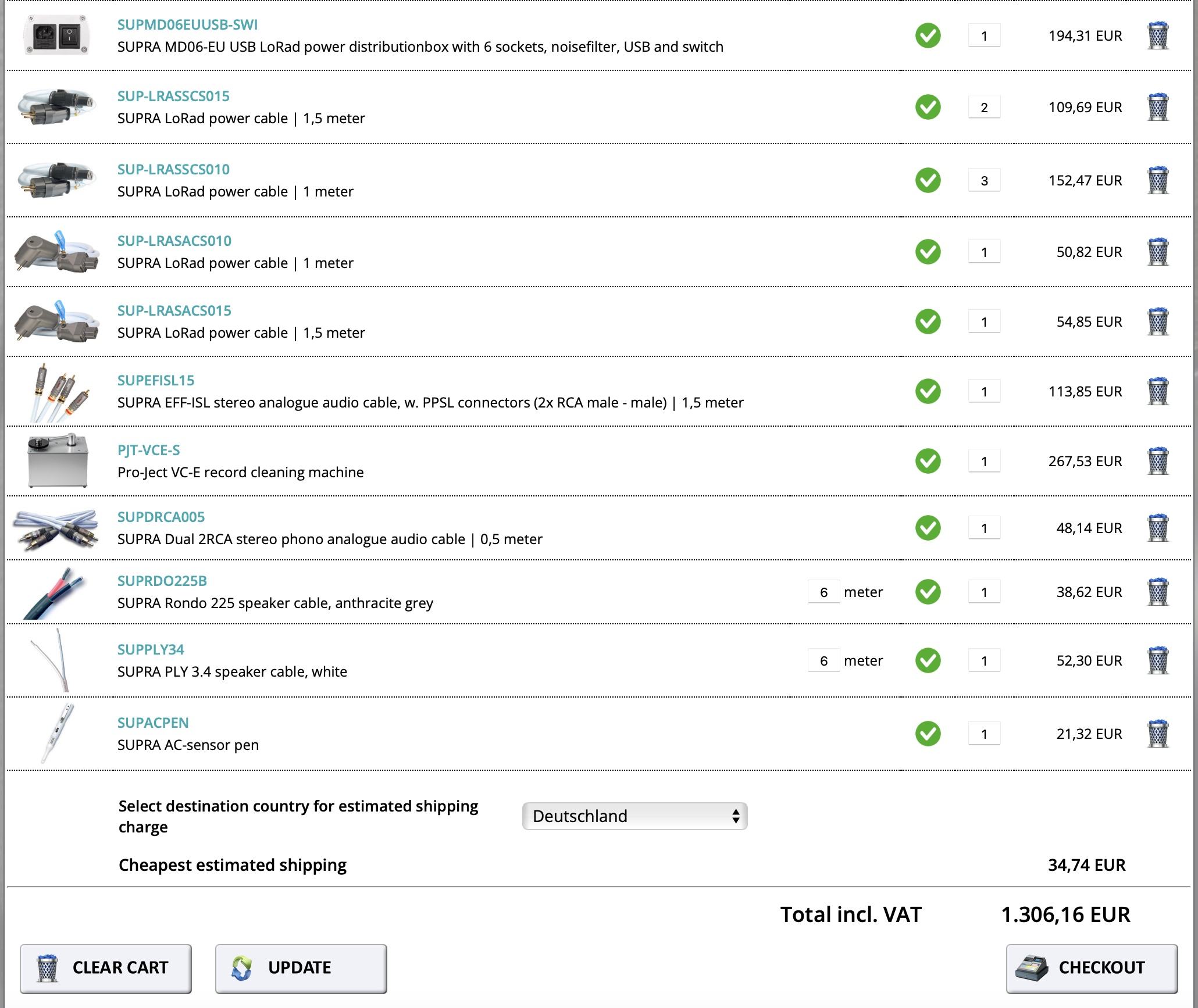The width and height of the screenshot is (1198, 1008).
Task: Delete SUPACPEN sensor pen trash icon
Action: pos(1158,734)
